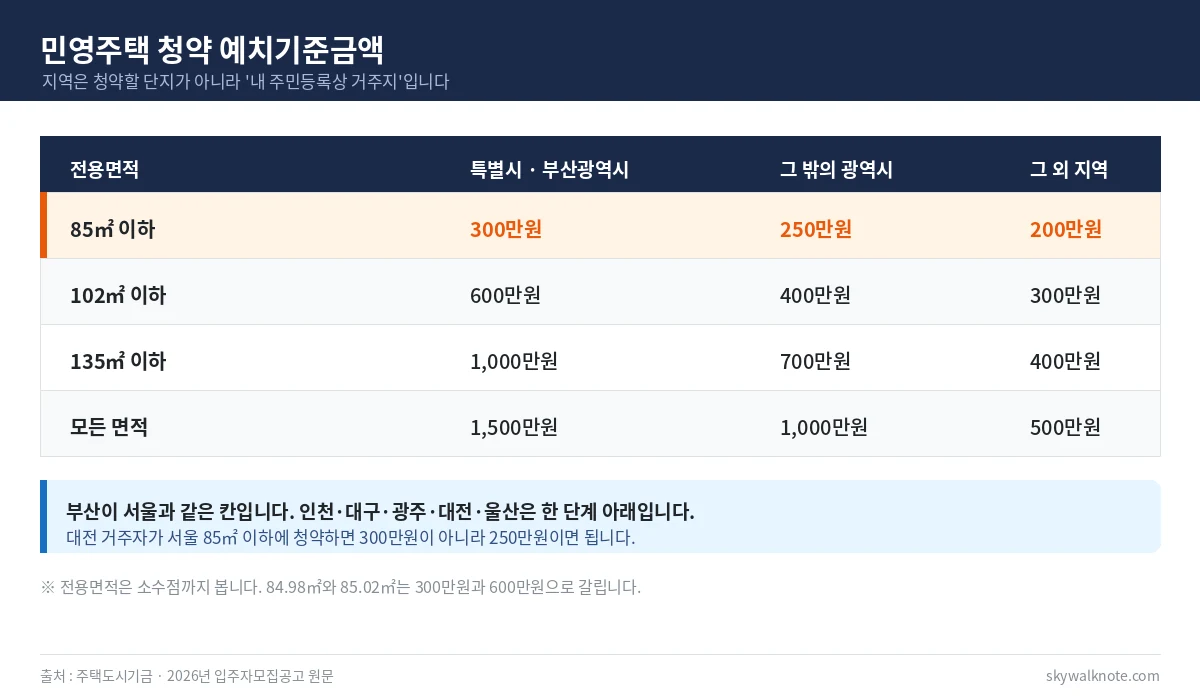Screen dimensions: 1200x700
Task: Click the subtitle about '내 주민등록상 거주지'
Action: coord(245,82)
